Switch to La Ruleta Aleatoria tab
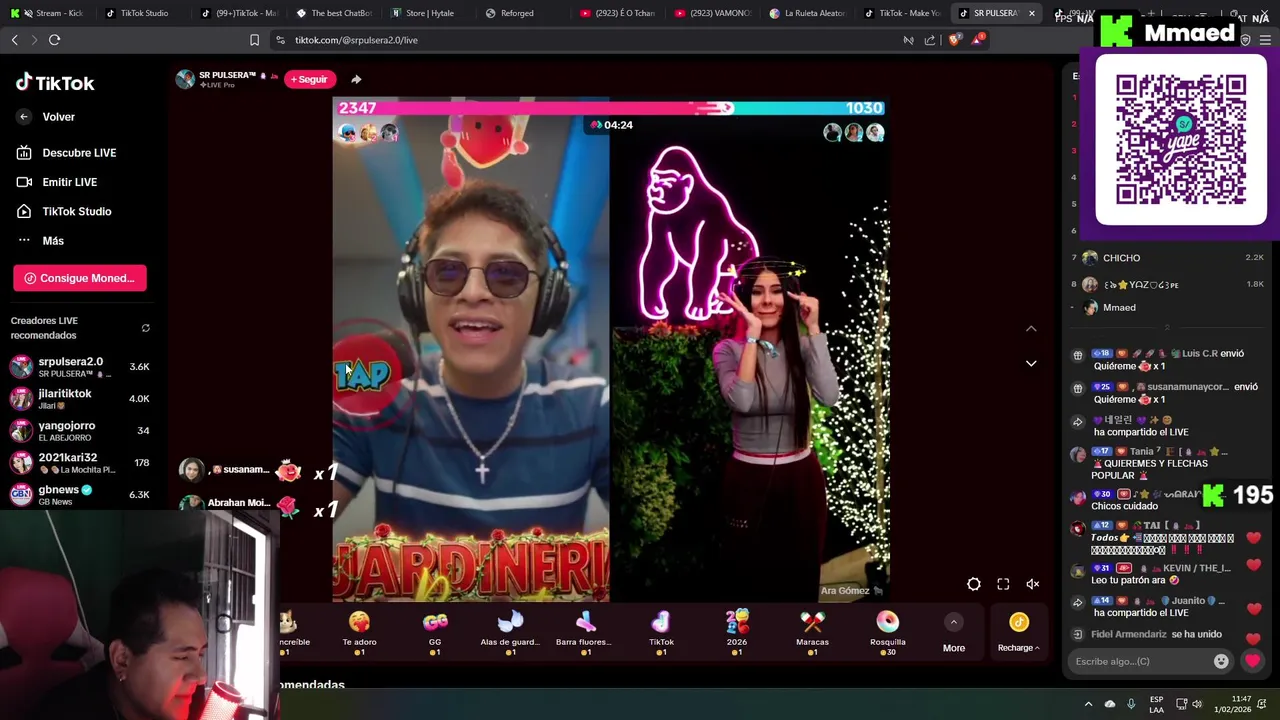This screenshot has width=1280, height=720. pyautogui.click(x=806, y=13)
